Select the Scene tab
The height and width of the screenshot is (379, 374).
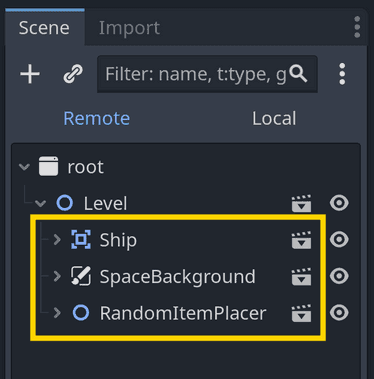(x=44, y=28)
